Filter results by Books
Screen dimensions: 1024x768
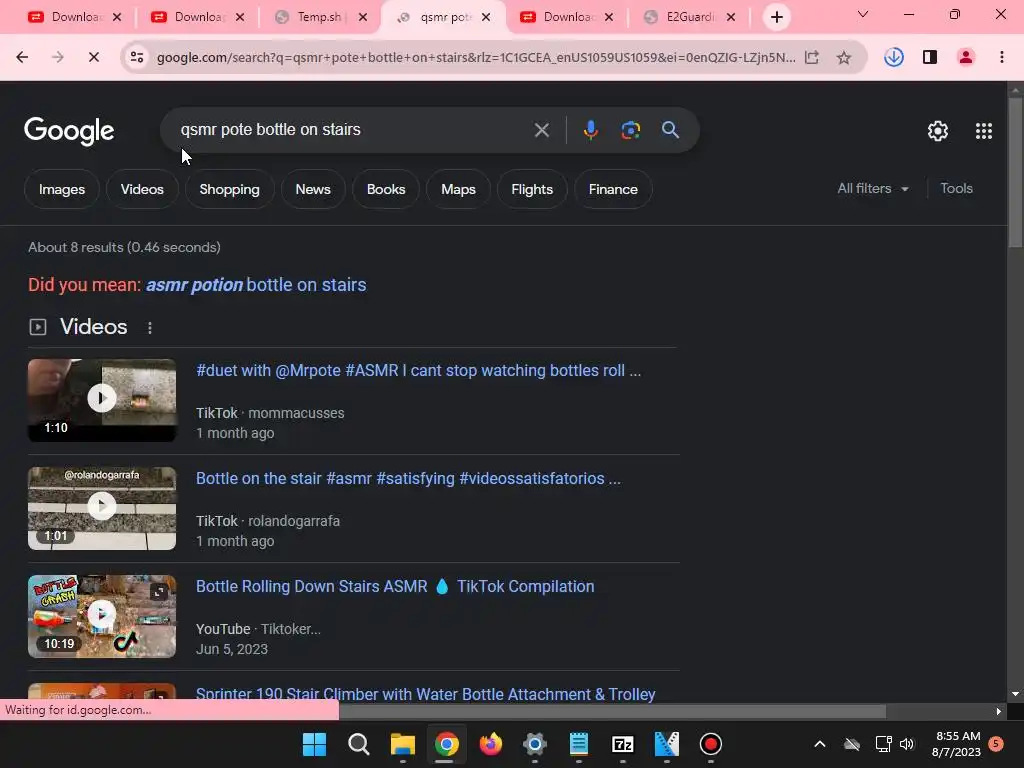click(x=386, y=189)
